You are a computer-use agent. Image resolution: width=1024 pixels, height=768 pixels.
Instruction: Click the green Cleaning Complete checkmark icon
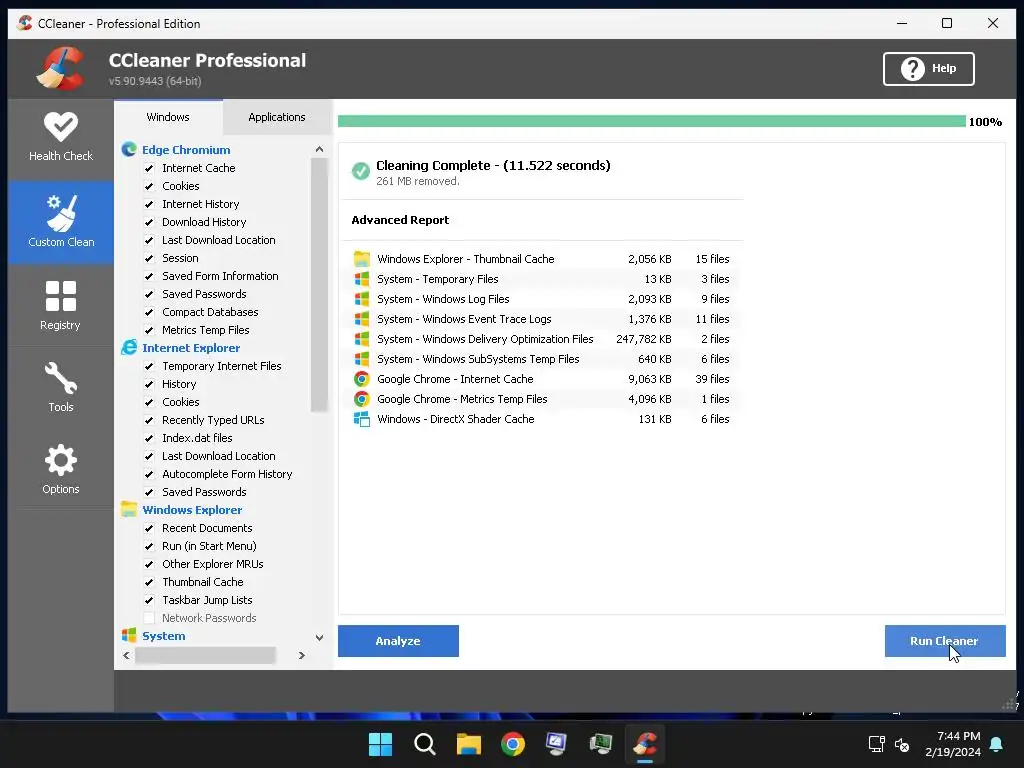tap(360, 171)
